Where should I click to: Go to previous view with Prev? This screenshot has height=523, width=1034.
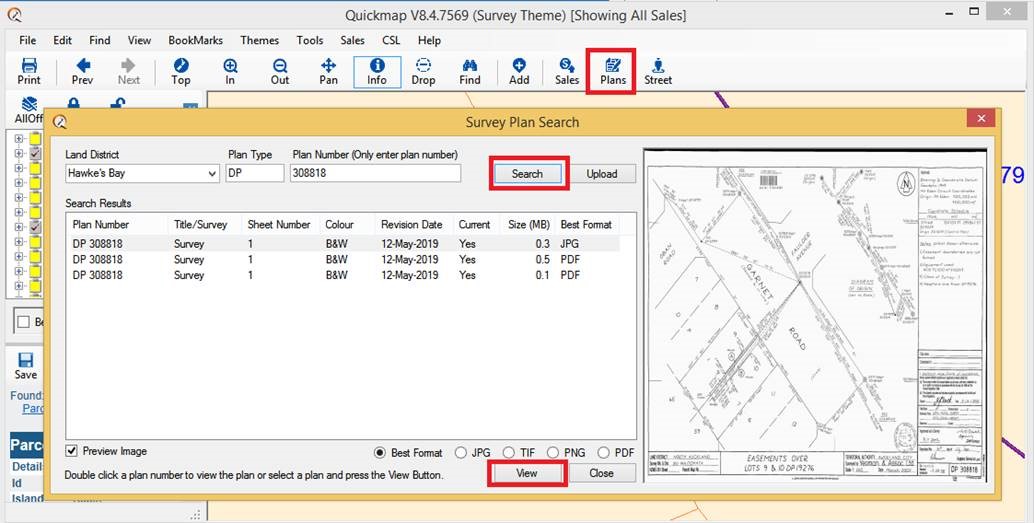click(x=82, y=71)
